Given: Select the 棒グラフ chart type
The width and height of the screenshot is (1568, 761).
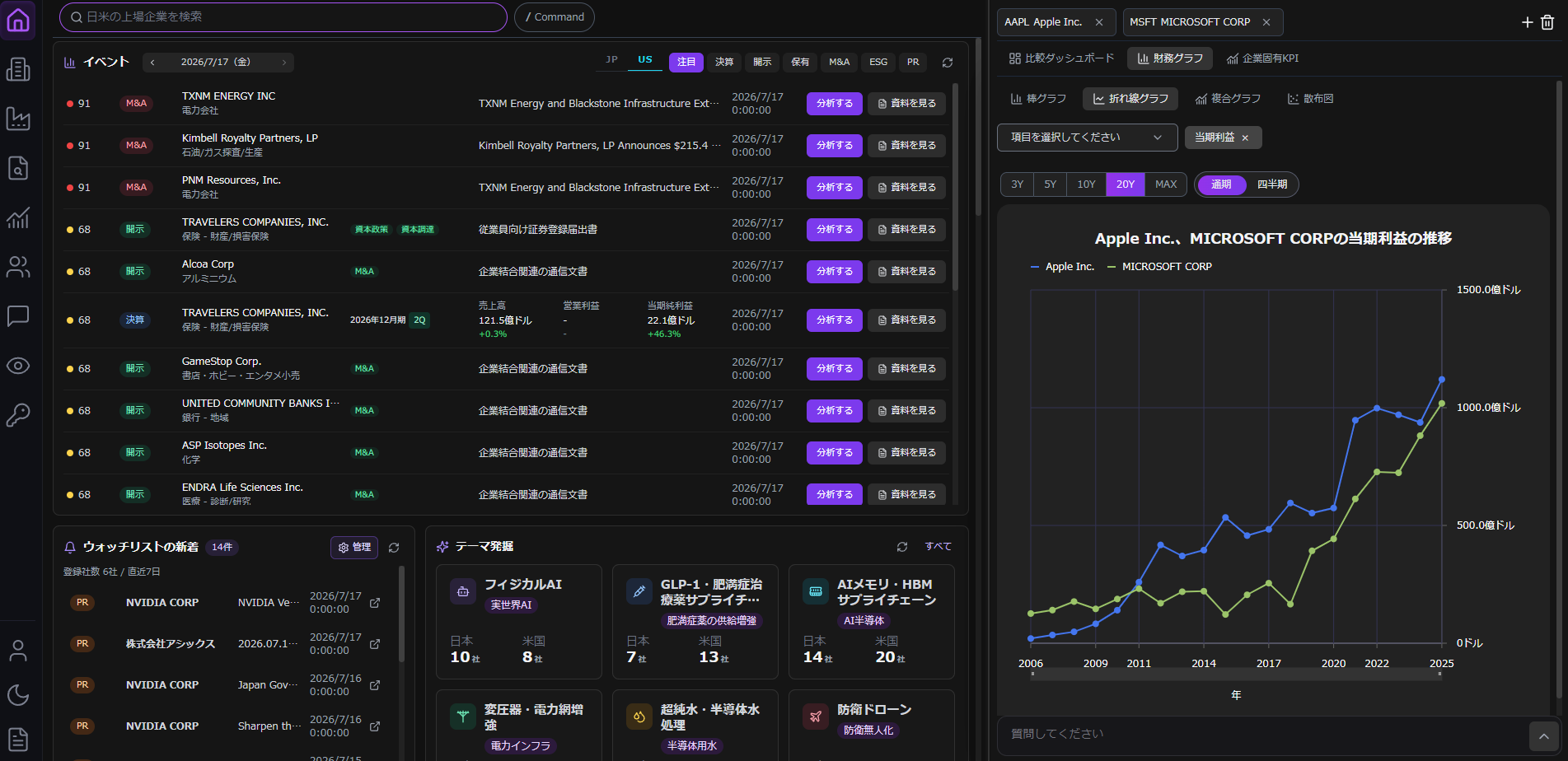Looking at the screenshot, I should point(1038,99).
